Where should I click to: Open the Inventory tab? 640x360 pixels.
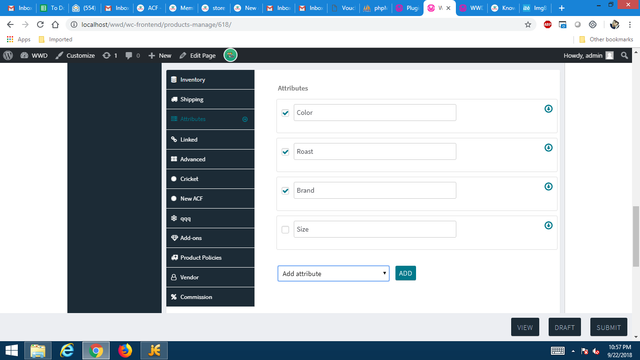coord(210,80)
